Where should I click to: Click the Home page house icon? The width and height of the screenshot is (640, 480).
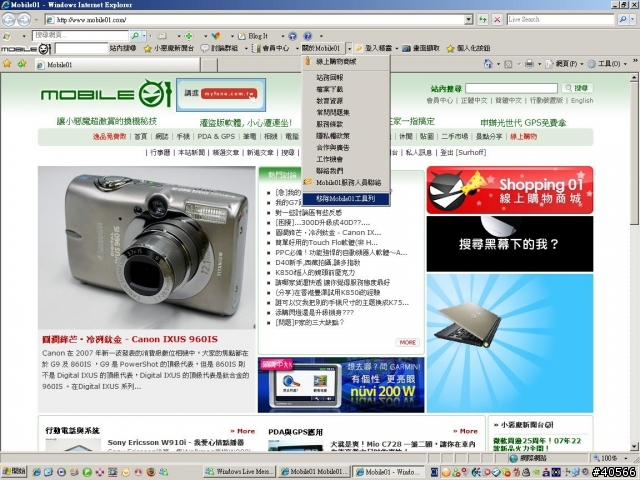click(487, 64)
